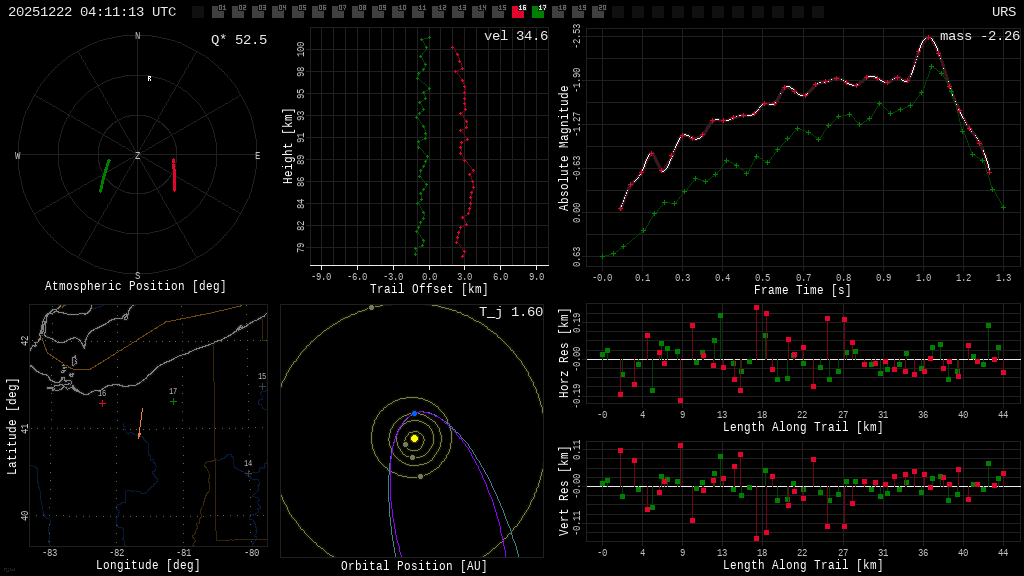Click station indicator box 13
The height and width of the screenshot is (576, 1024).
[458, 12]
